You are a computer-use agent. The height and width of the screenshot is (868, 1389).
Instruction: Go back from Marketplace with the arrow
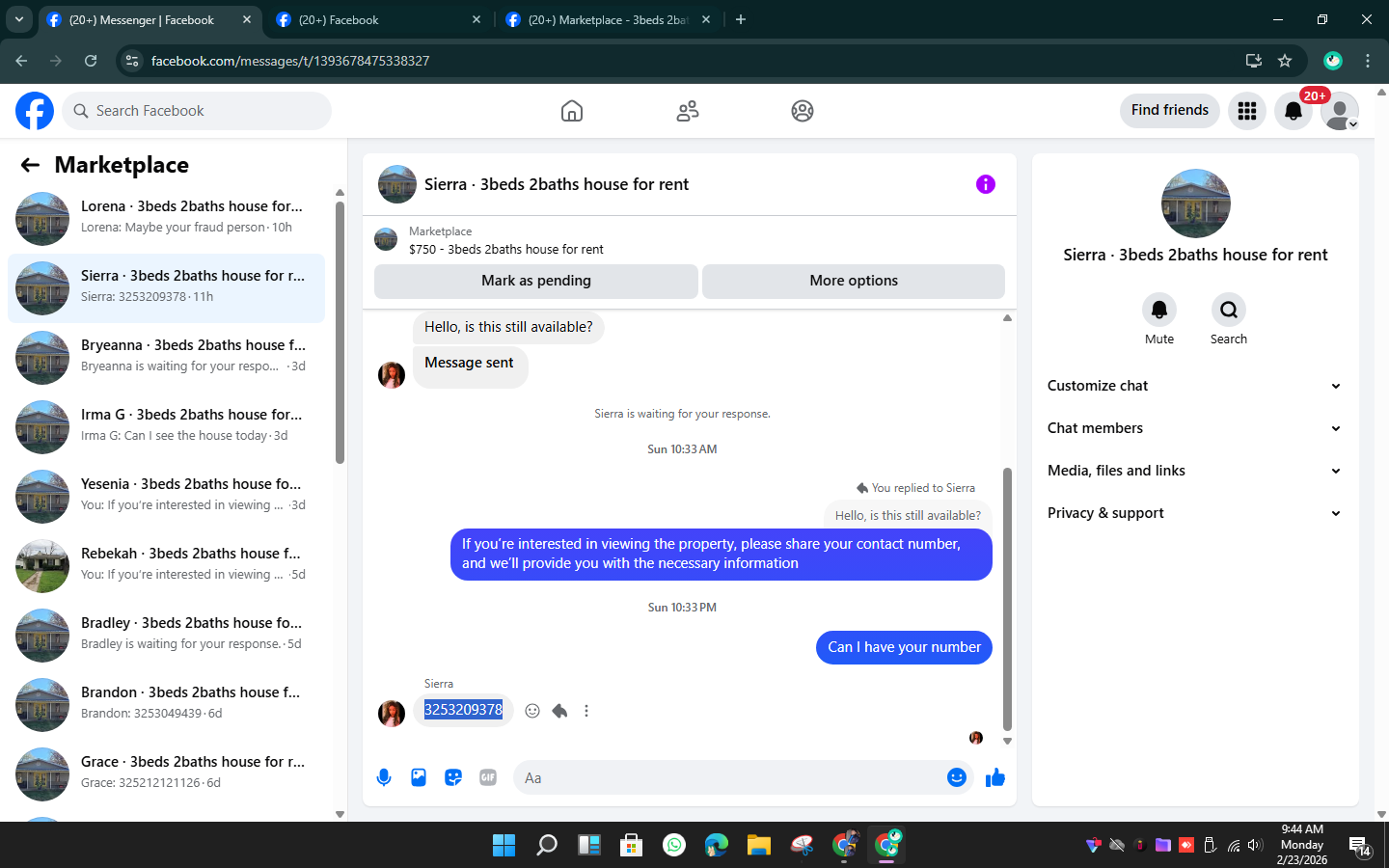tap(30, 165)
